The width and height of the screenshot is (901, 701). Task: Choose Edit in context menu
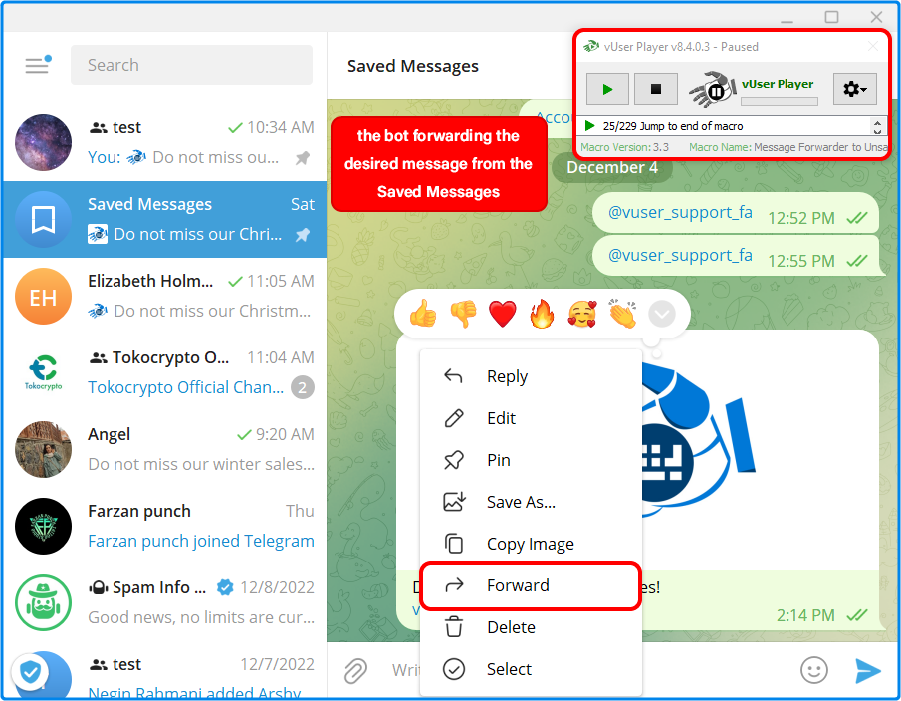[x=531, y=418]
